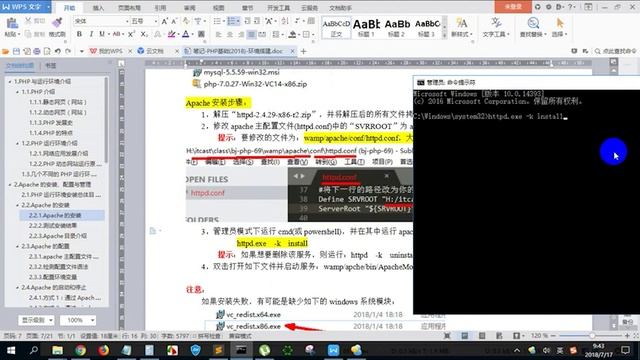Open the WPS 文字 application menu
Screen dimensions: 640x360
coord(25,7)
